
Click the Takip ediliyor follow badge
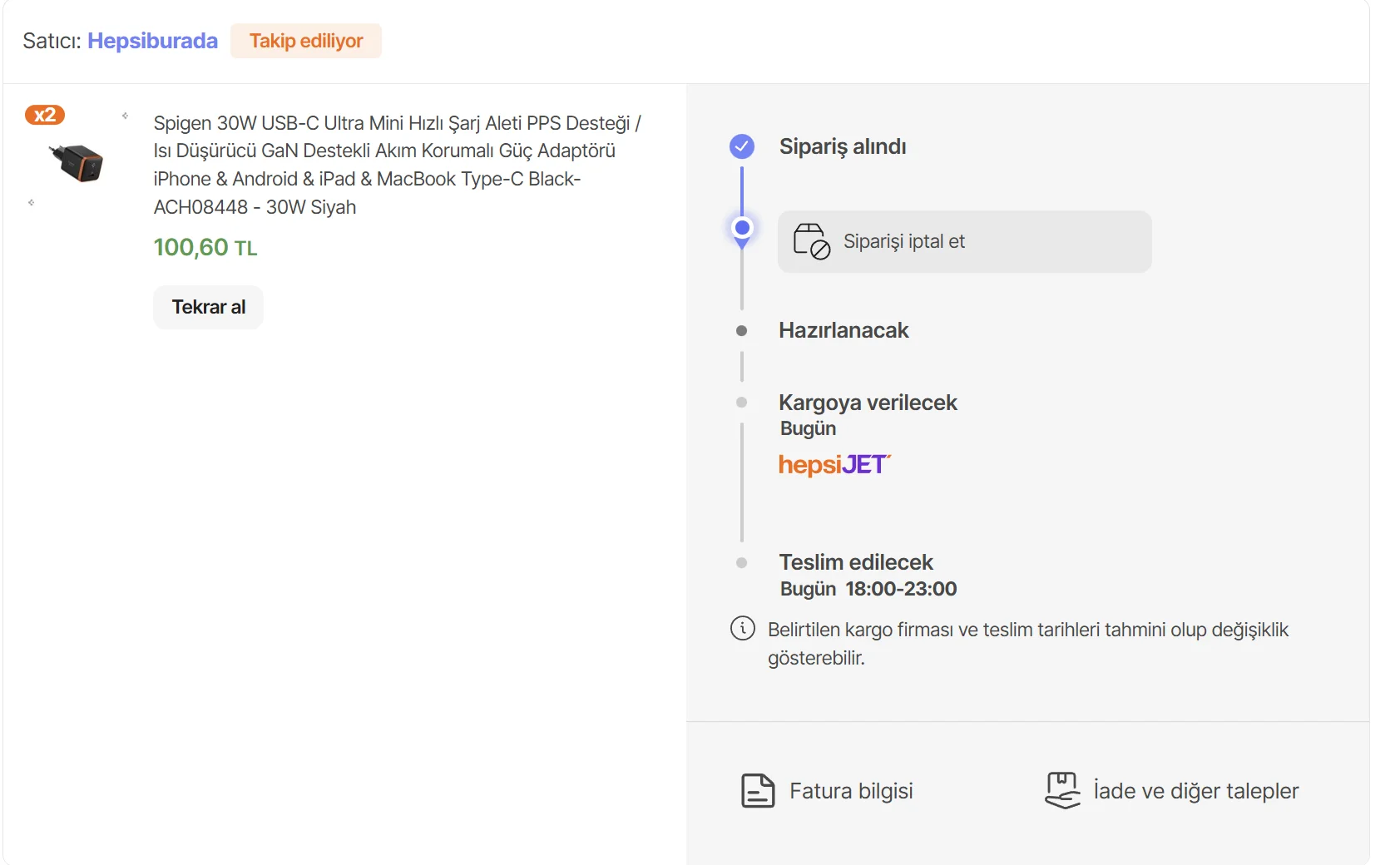[x=306, y=41]
